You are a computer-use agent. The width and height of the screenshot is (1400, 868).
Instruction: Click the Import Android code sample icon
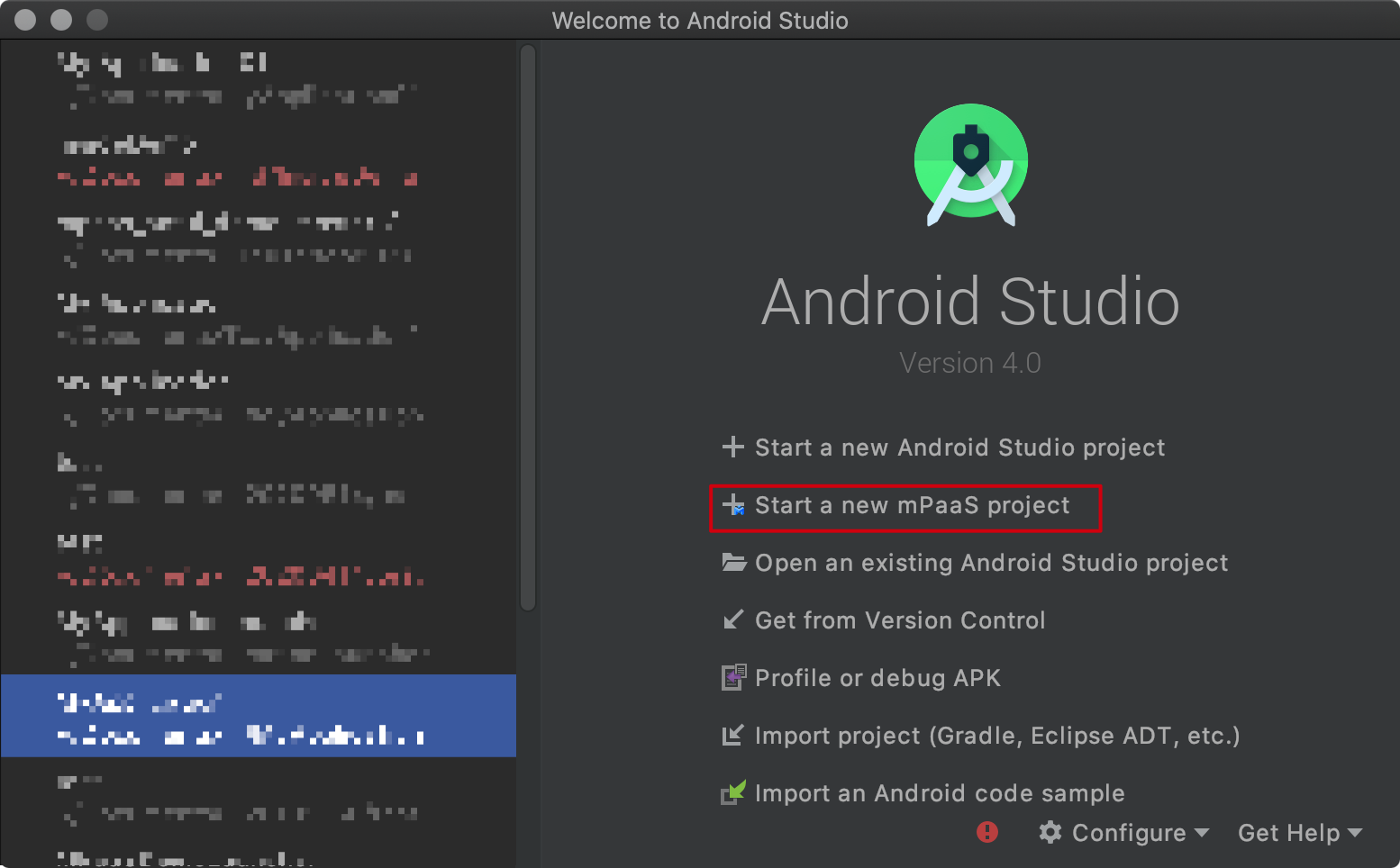pyautogui.click(x=734, y=792)
